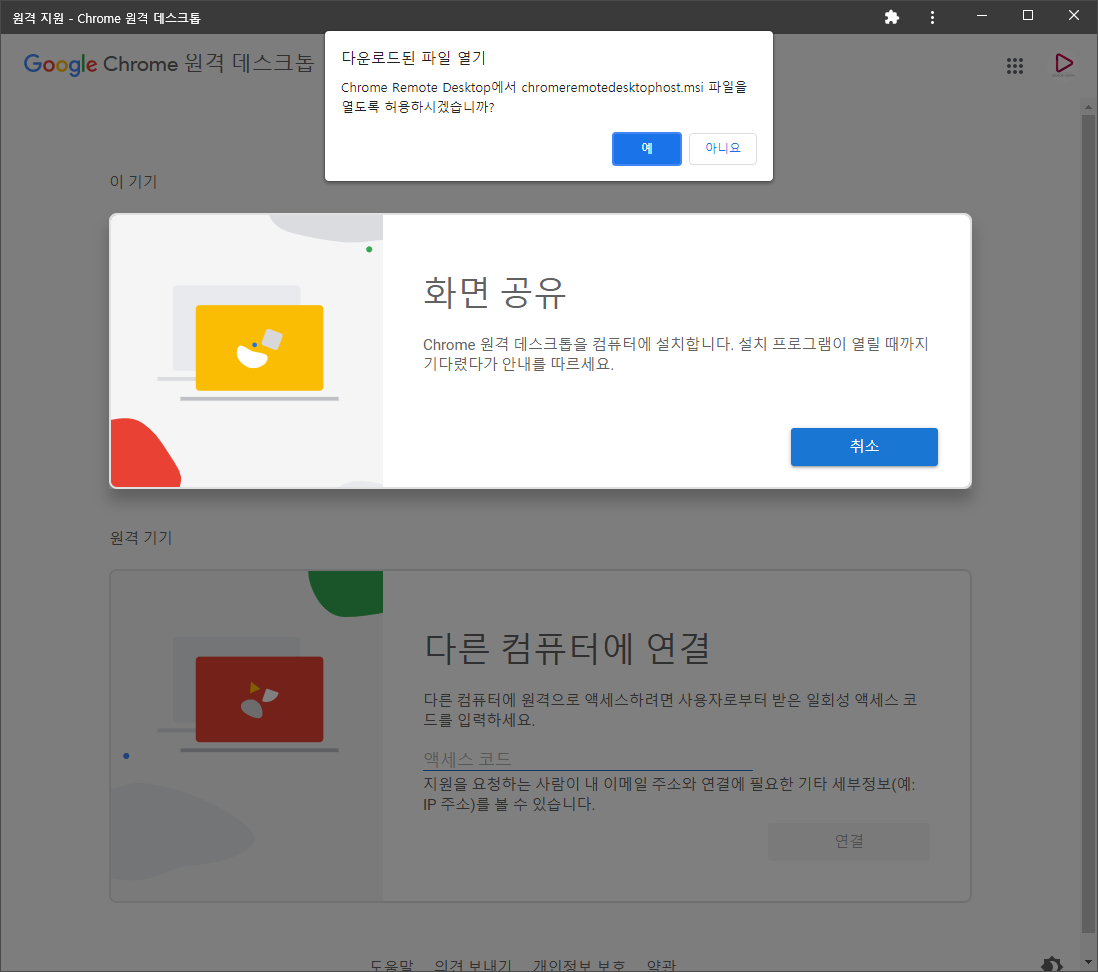This screenshot has width=1098, height=972.
Task: Open the 개인정보 보호 footer link
Action: pos(579,965)
